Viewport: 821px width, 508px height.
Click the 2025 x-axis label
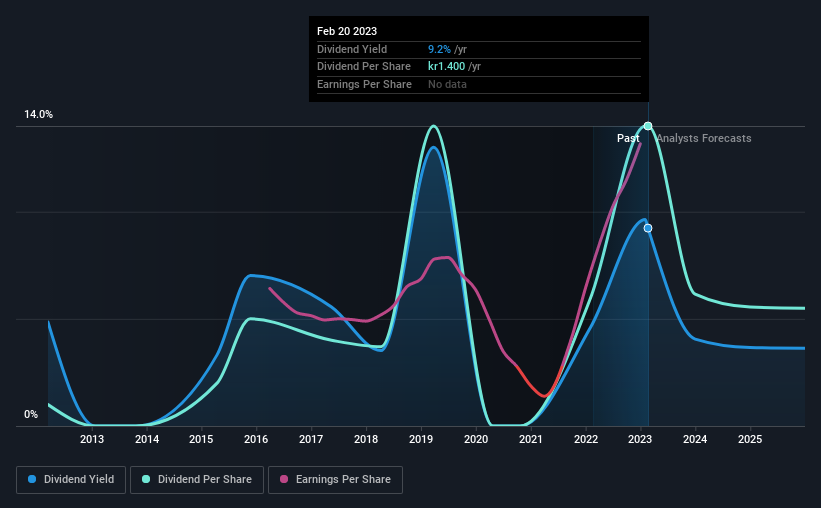pos(750,439)
